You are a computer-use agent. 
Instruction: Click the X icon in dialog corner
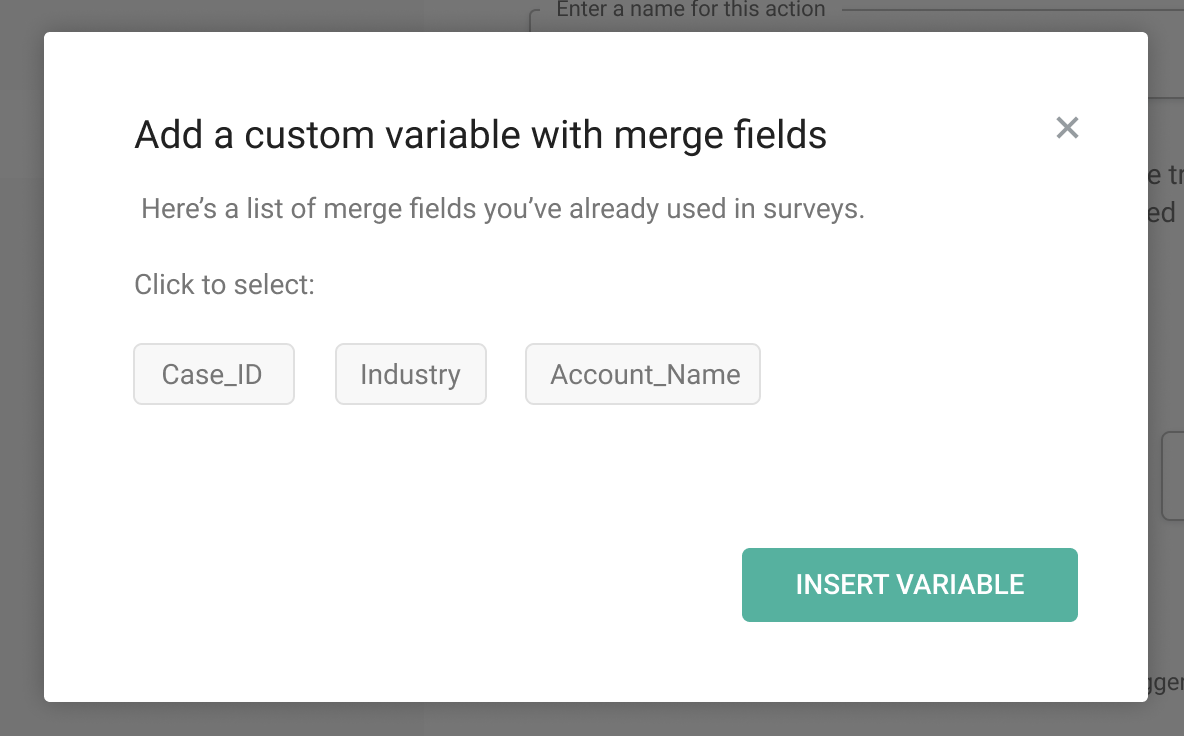point(1067,128)
